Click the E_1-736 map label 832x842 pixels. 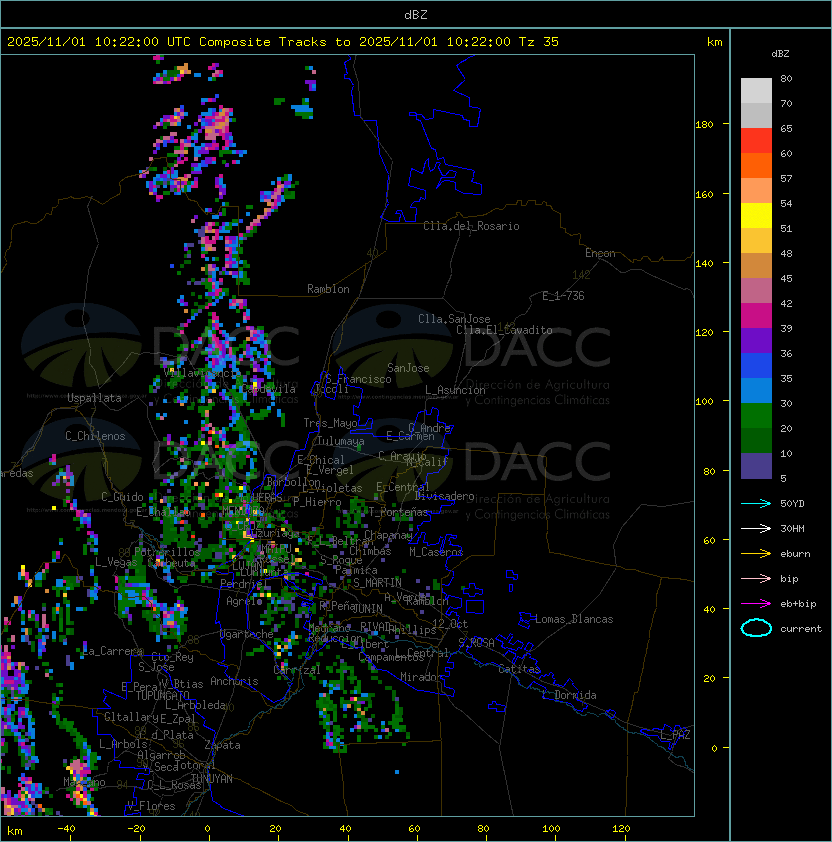(563, 296)
